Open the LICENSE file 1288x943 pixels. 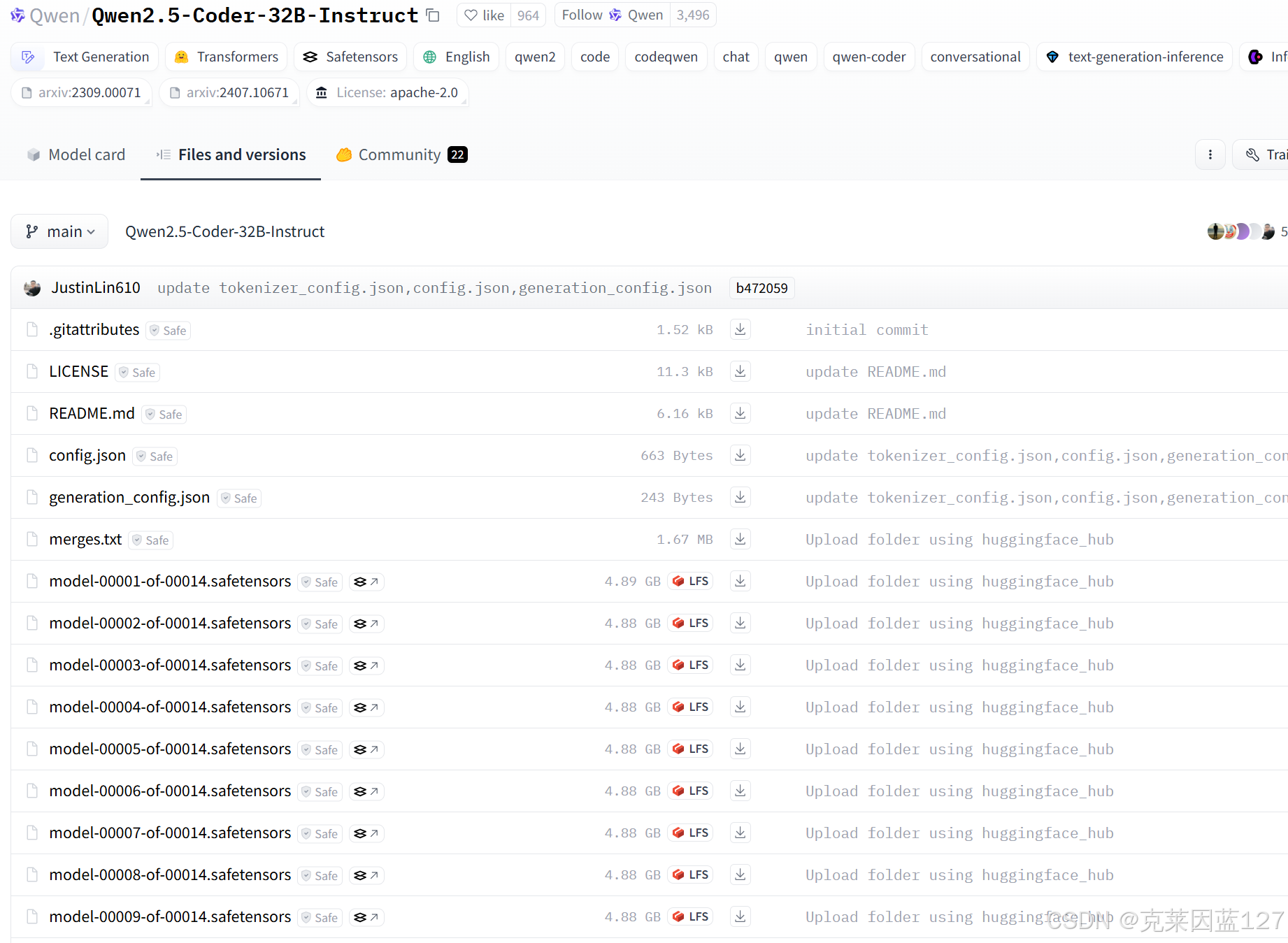79,371
